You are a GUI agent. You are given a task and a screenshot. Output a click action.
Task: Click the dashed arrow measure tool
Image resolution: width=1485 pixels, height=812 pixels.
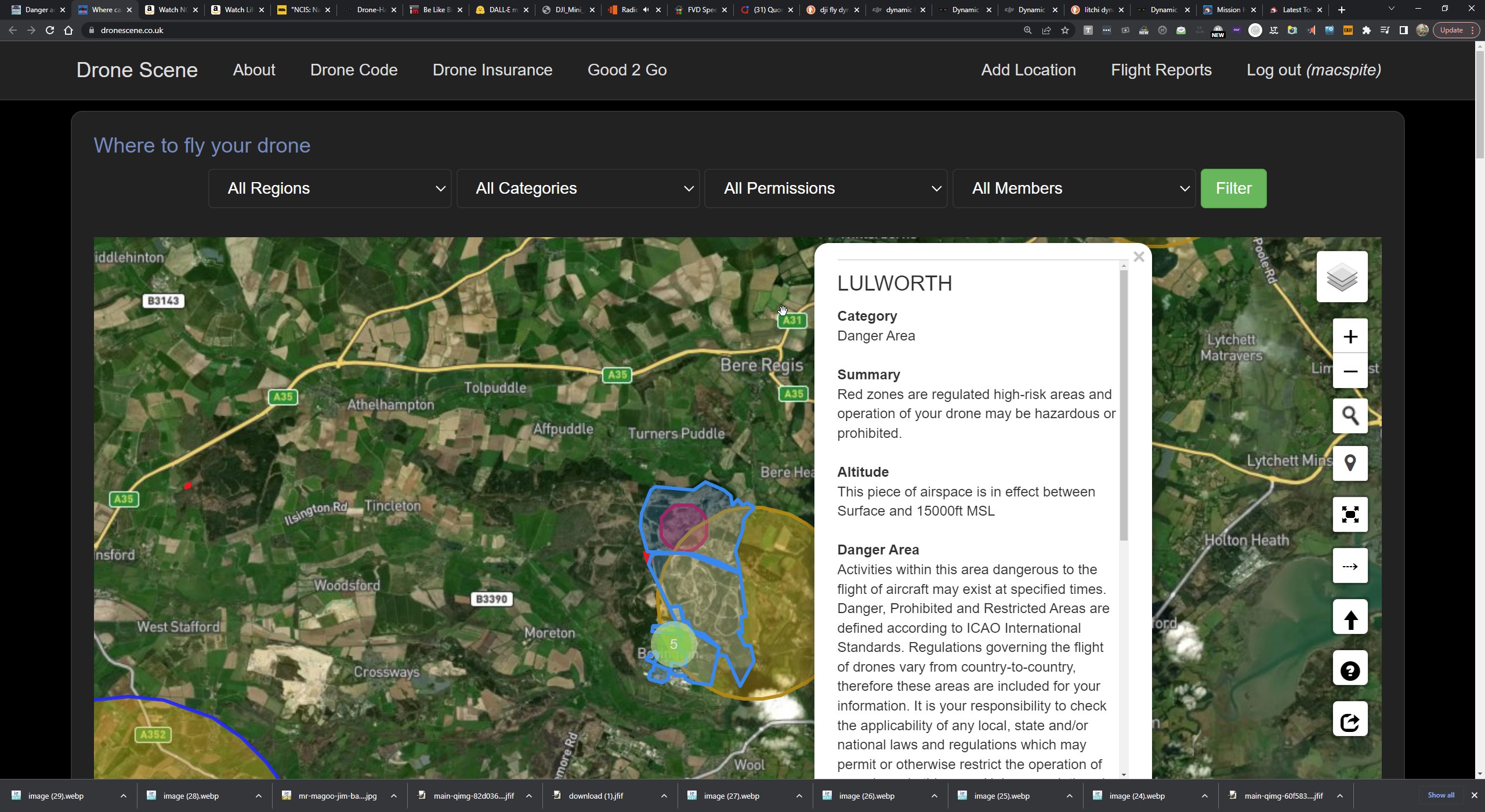pyautogui.click(x=1350, y=565)
